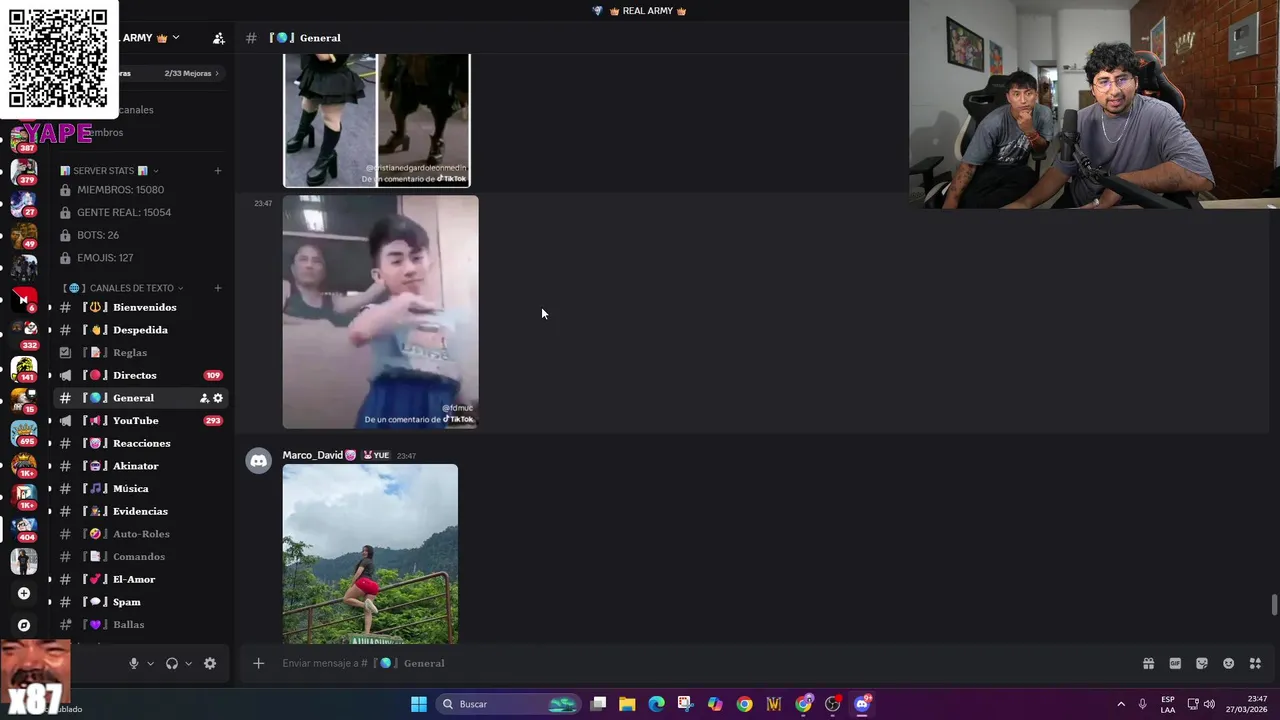Open Marco_David's mountain landscape image
Image resolution: width=1280 pixels, height=720 pixels.
click(x=370, y=554)
